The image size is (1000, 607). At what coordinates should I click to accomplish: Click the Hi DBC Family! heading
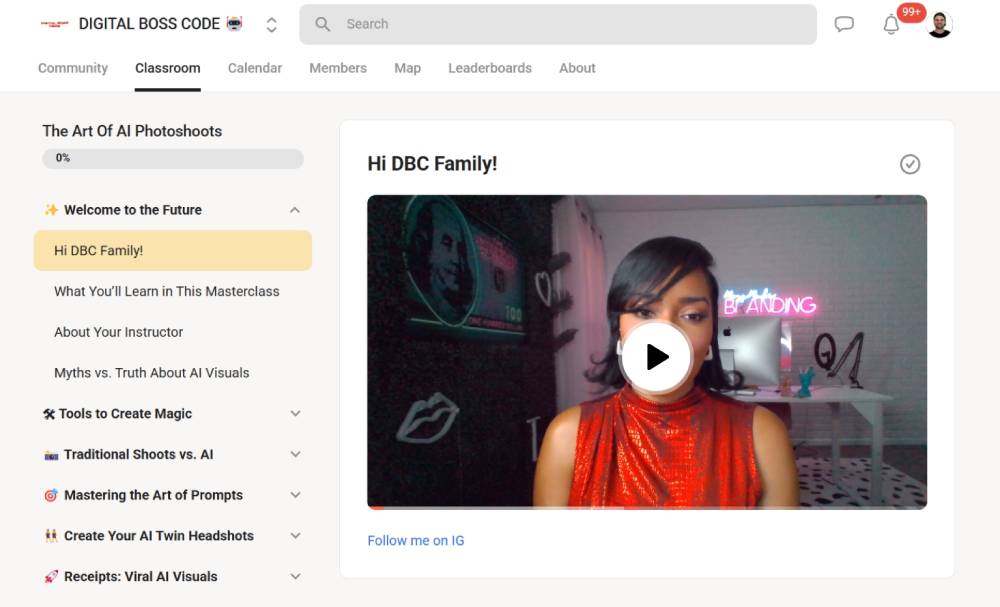pos(432,164)
